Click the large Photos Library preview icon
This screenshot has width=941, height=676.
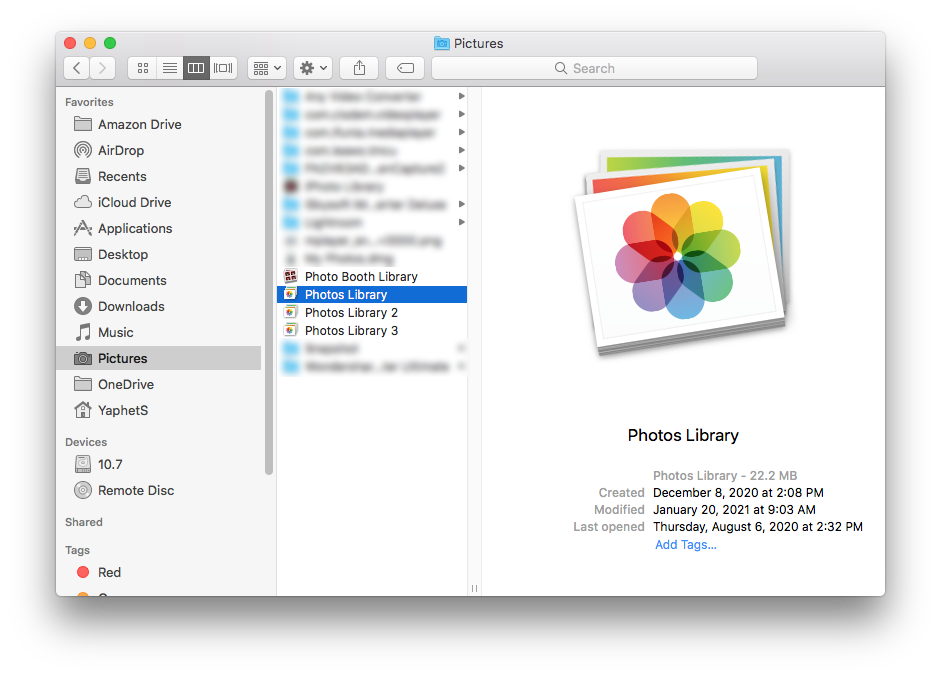682,252
